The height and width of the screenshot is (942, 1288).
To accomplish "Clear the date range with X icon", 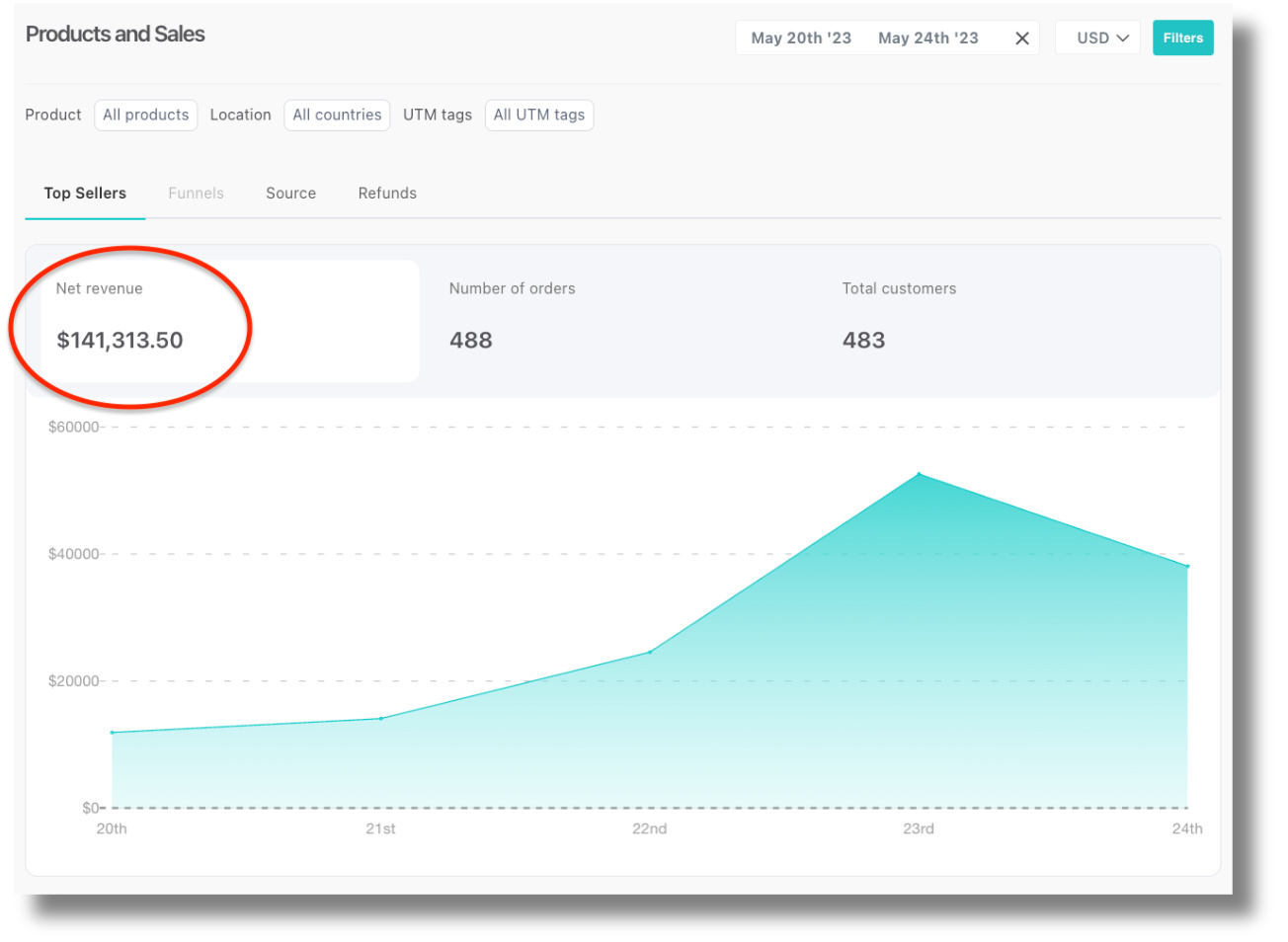I will click(1022, 39).
